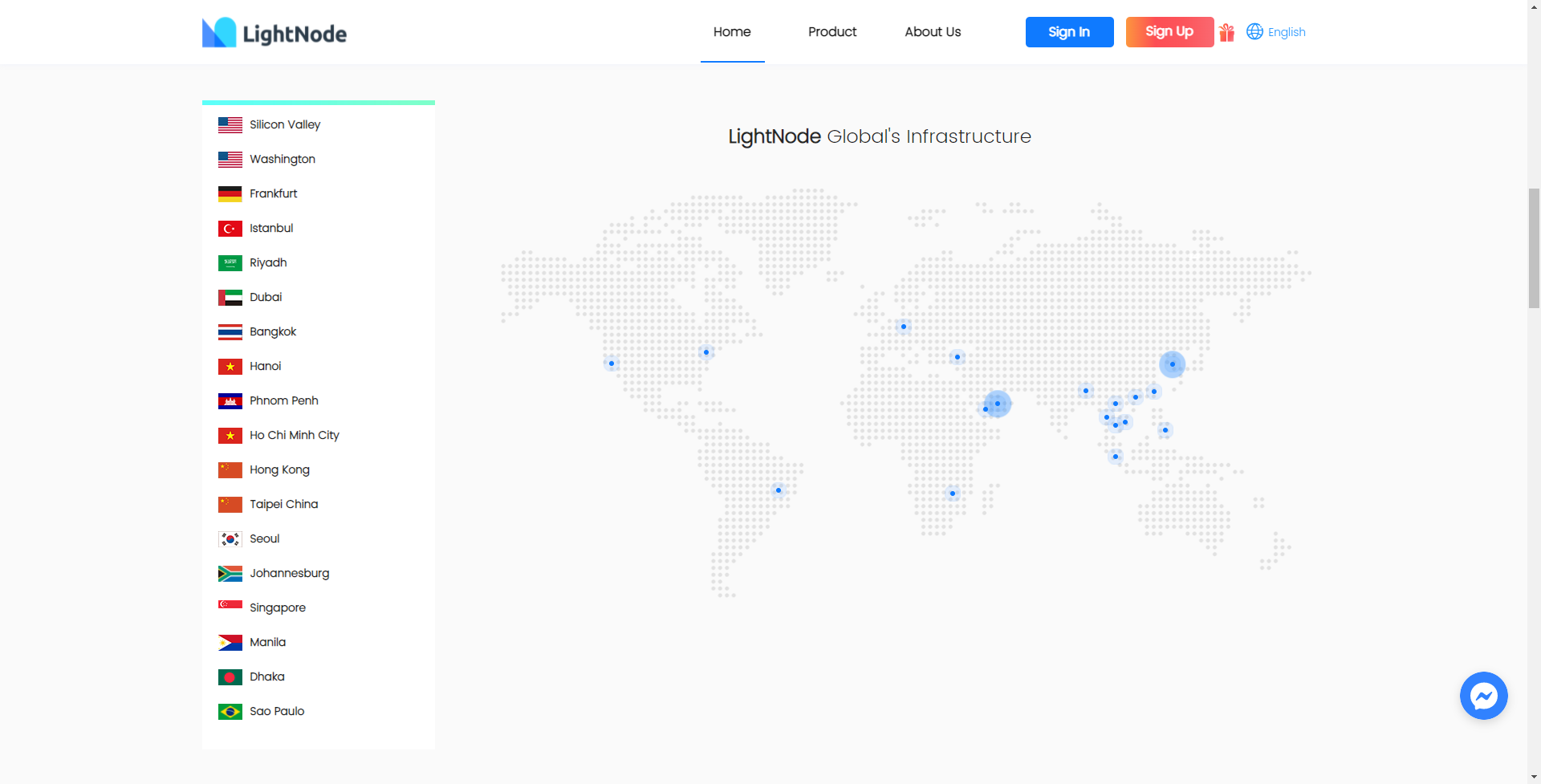Click the Cambodian flag beside Phnom Penh
This screenshot has width=1541, height=784.
[x=230, y=401]
